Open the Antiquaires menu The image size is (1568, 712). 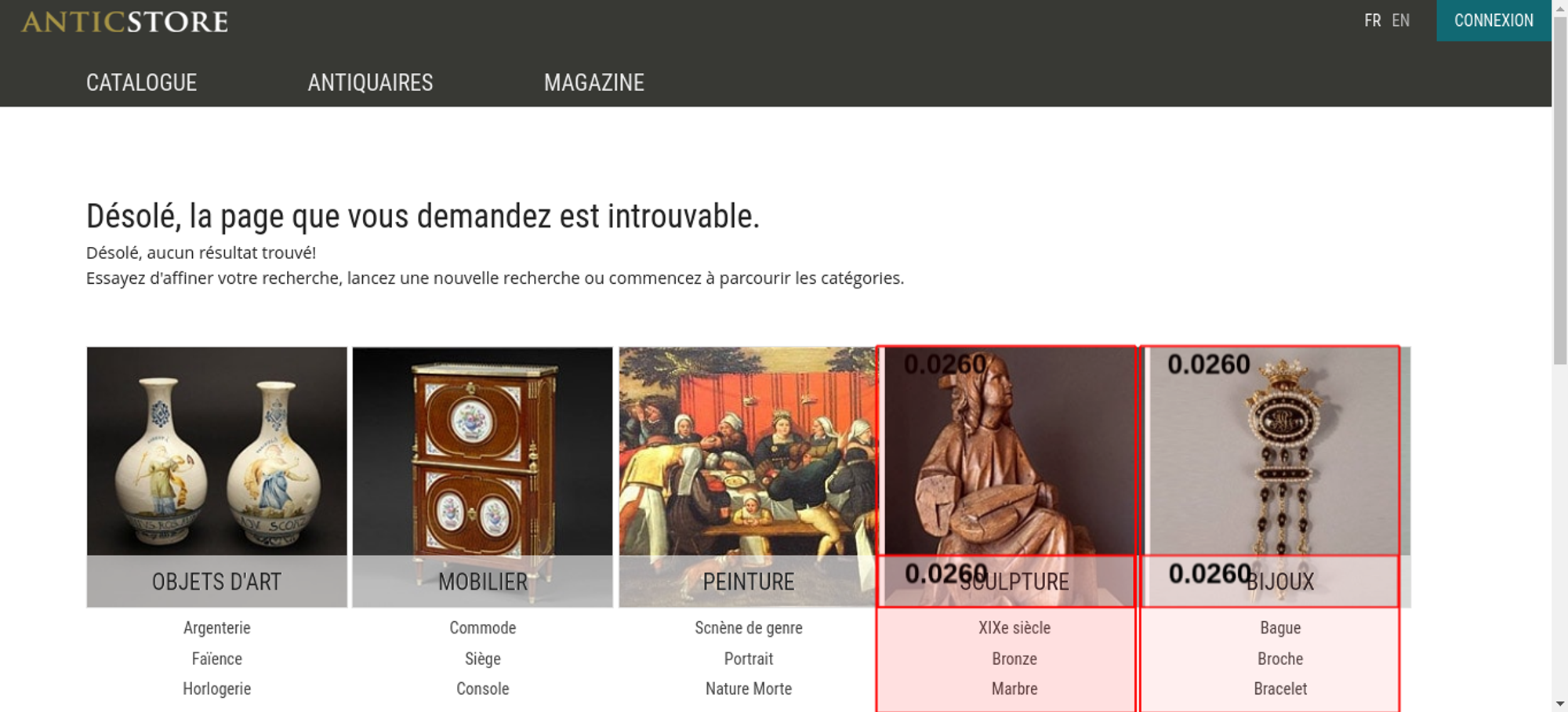370,82
